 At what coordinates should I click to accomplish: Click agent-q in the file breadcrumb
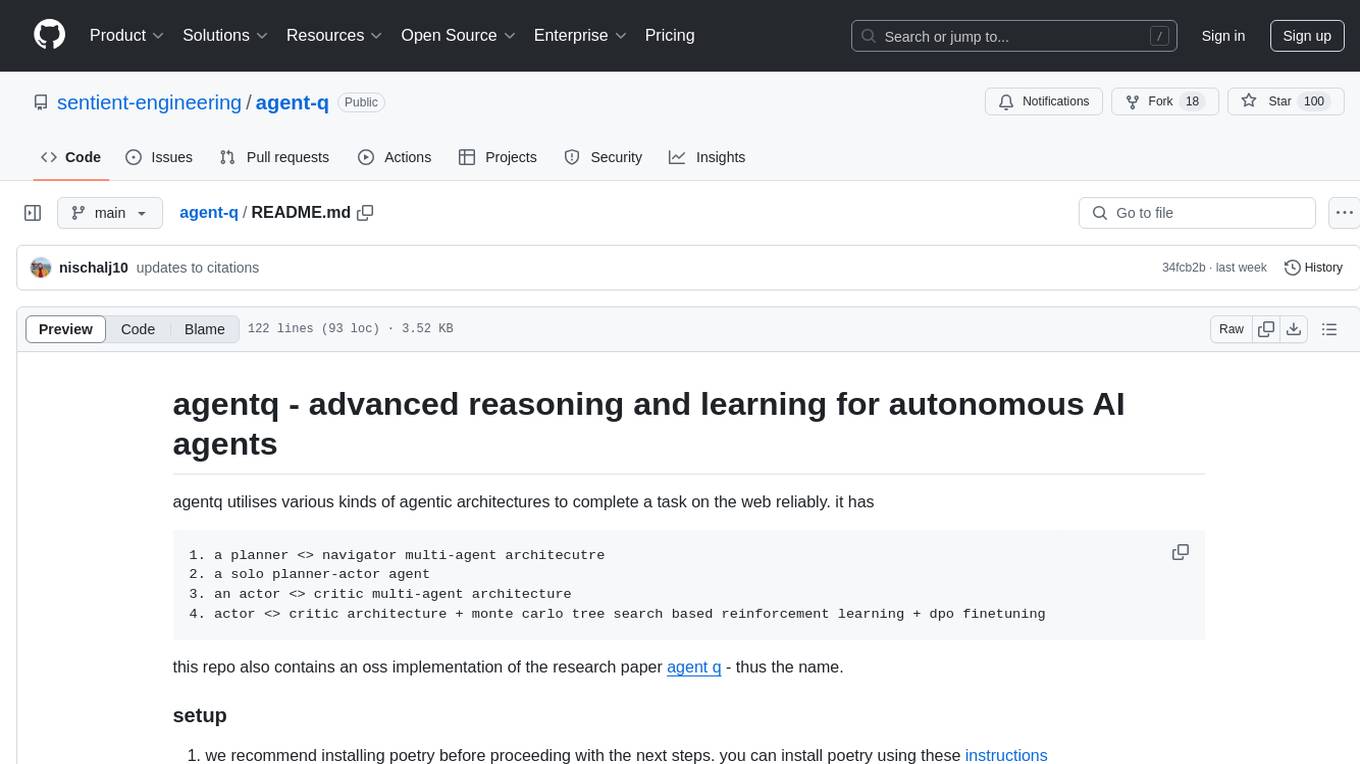click(x=208, y=212)
